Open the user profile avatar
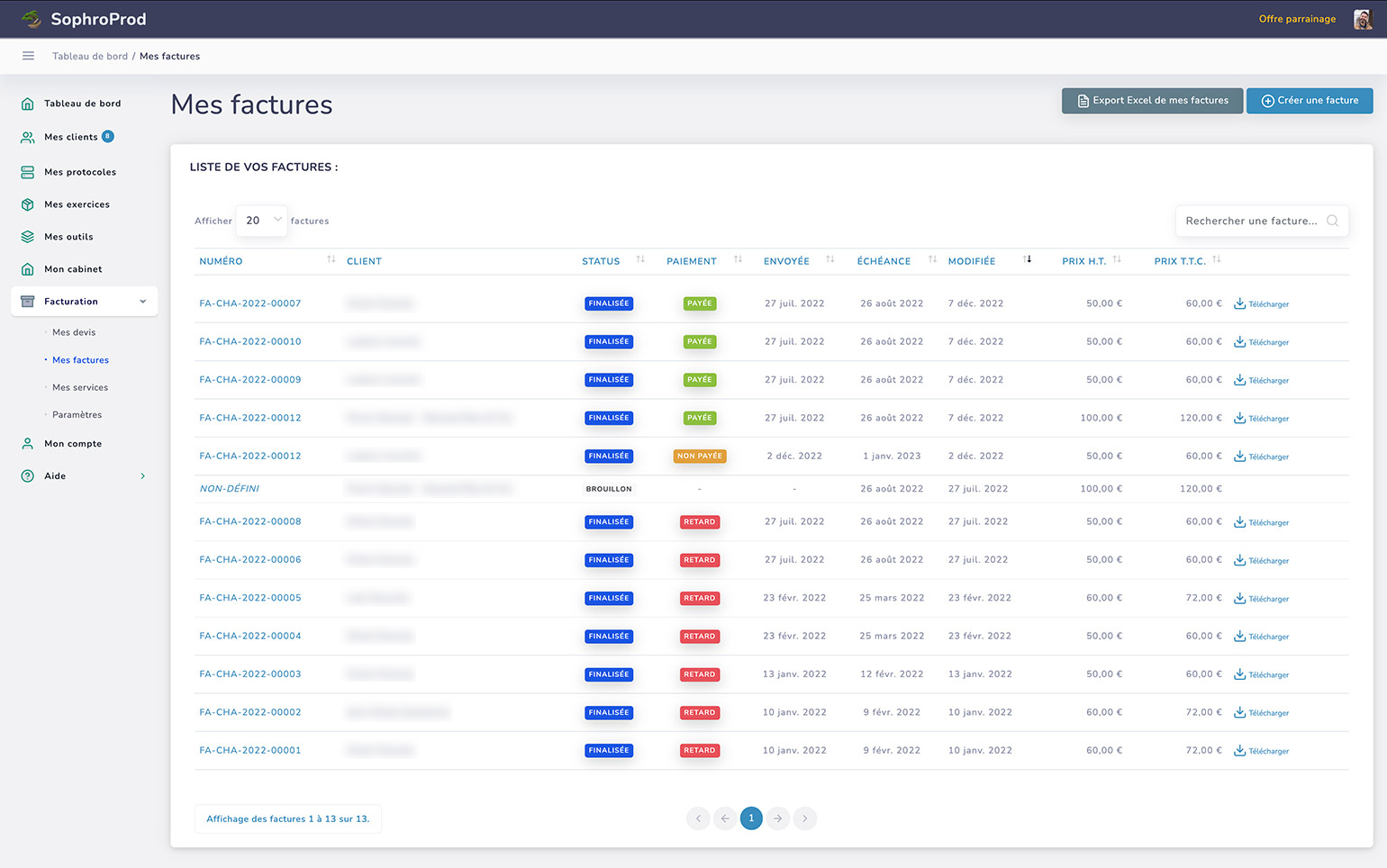Screen dimensions: 1387x868 pos(1361,19)
